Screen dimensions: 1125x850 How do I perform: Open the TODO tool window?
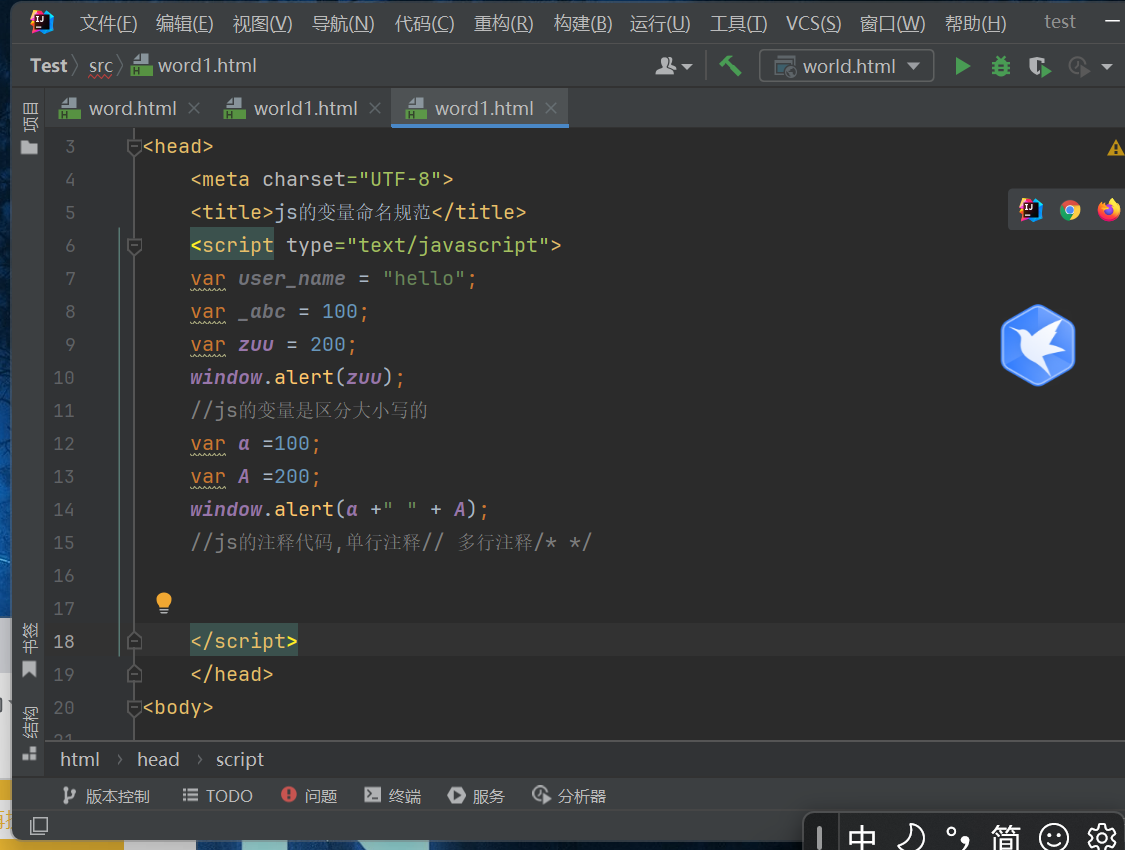[217, 796]
